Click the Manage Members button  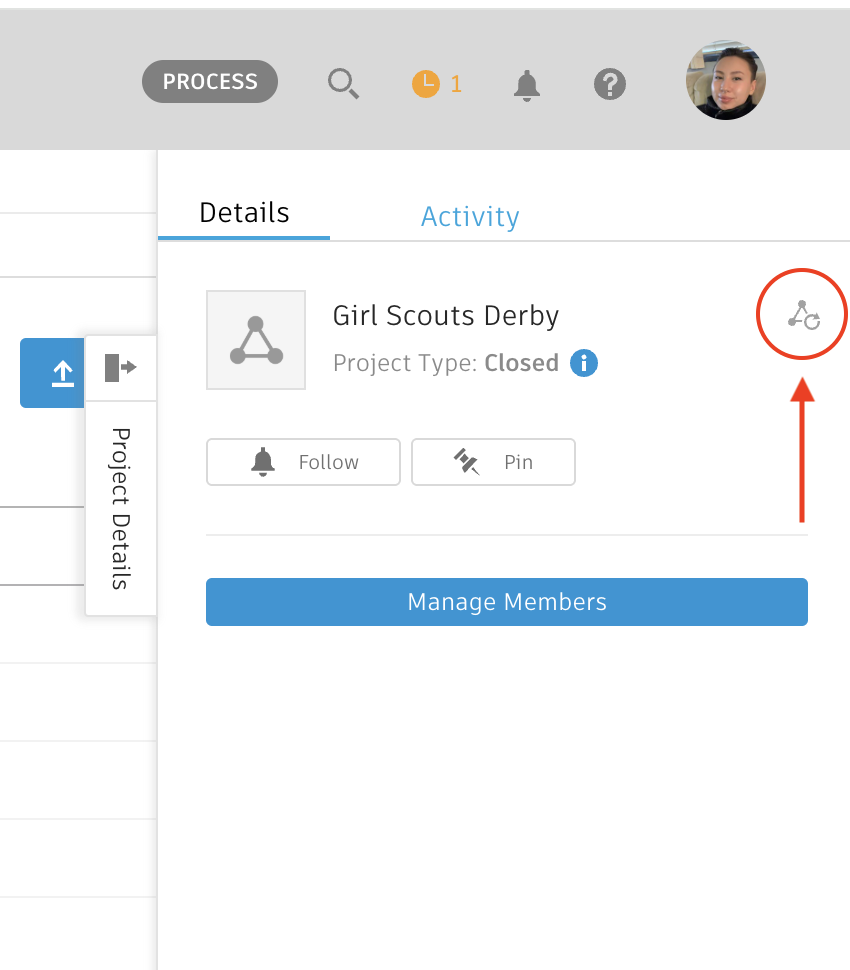(x=506, y=602)
